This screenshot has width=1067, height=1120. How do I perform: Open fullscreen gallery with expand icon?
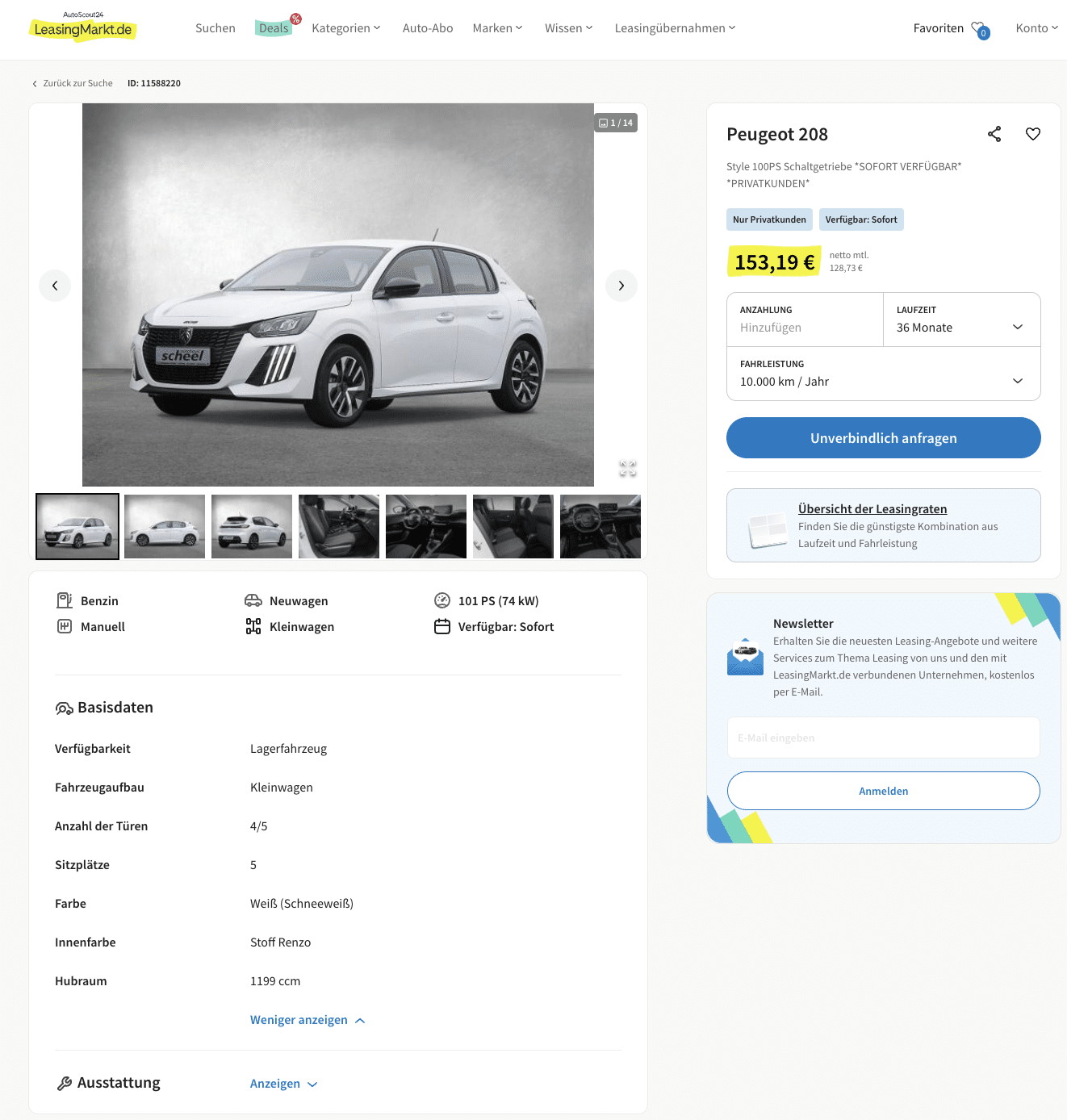(628, 468)
